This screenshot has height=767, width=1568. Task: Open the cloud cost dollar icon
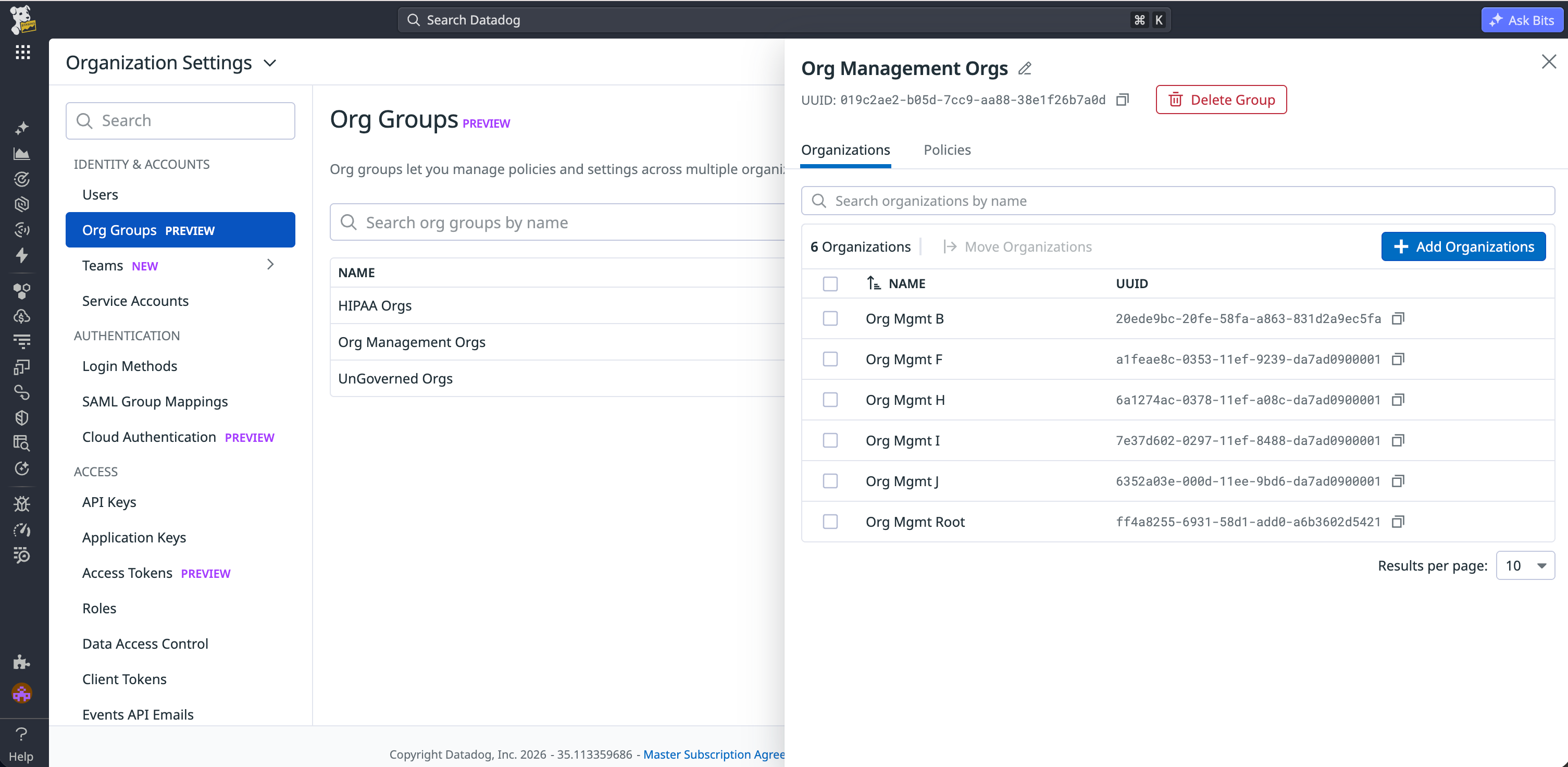(22, 316)
